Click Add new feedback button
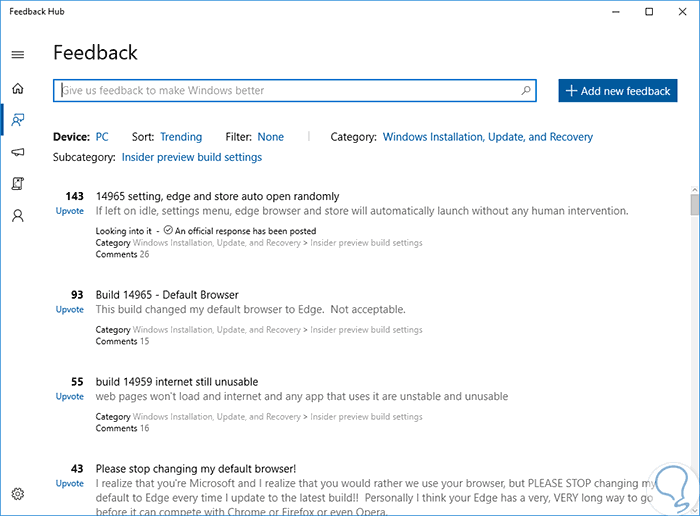Viewport: 700px width, 516px height. 618,91
